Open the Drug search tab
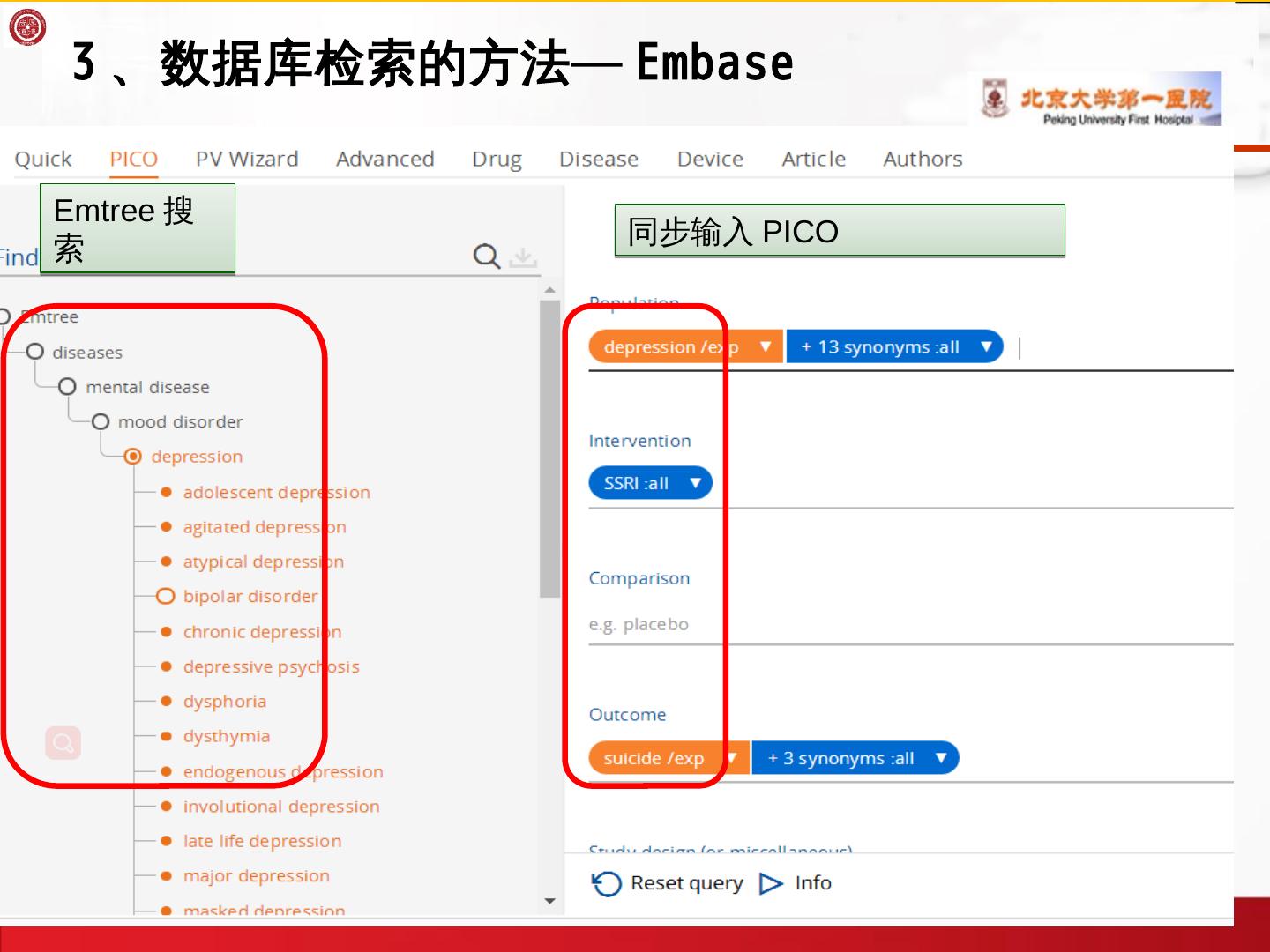 (x=497, y=159)
